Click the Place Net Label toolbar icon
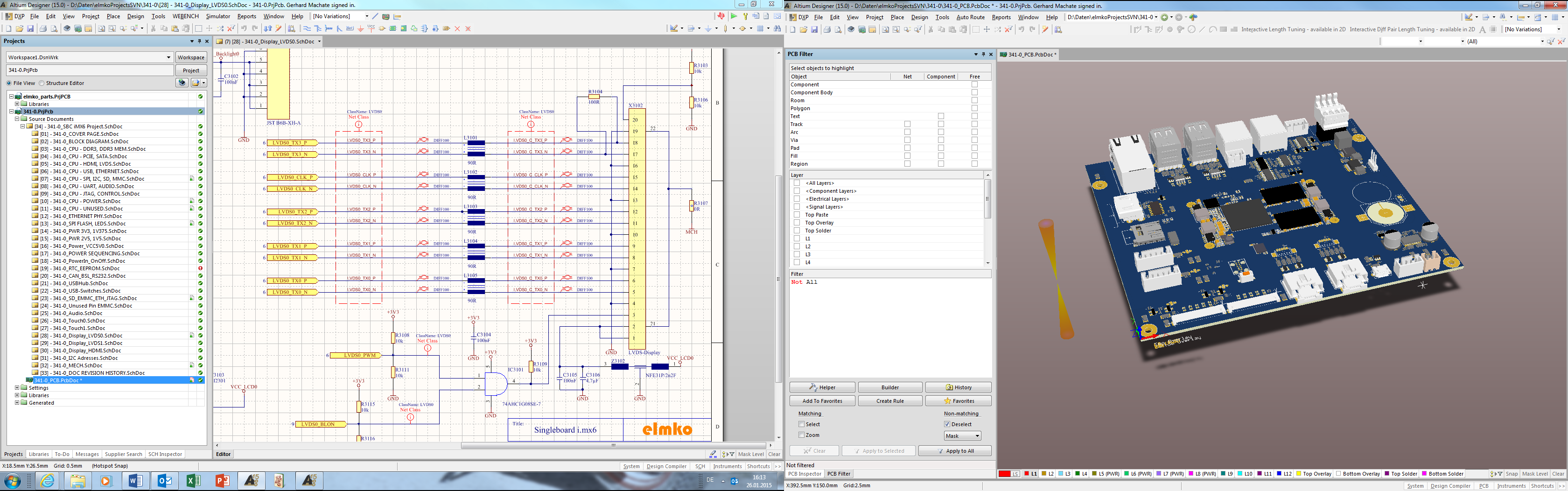 350,28
